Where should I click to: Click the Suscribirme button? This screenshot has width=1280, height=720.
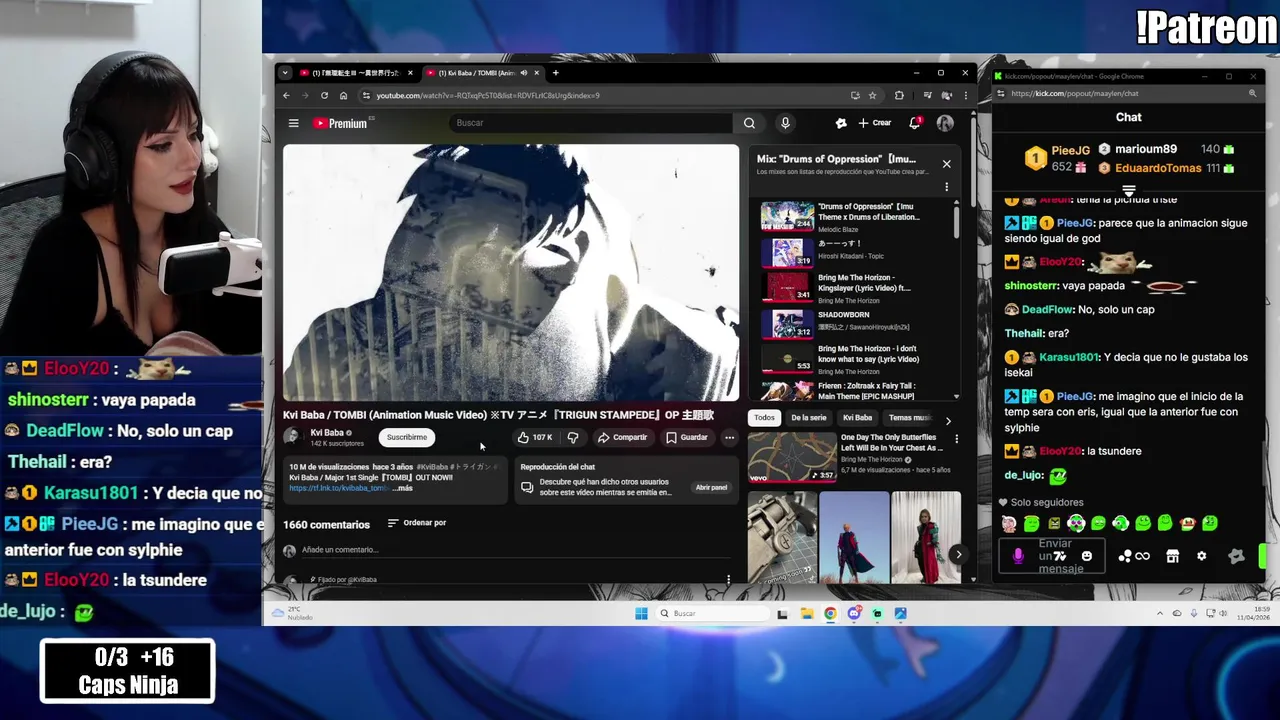point(407,437)
